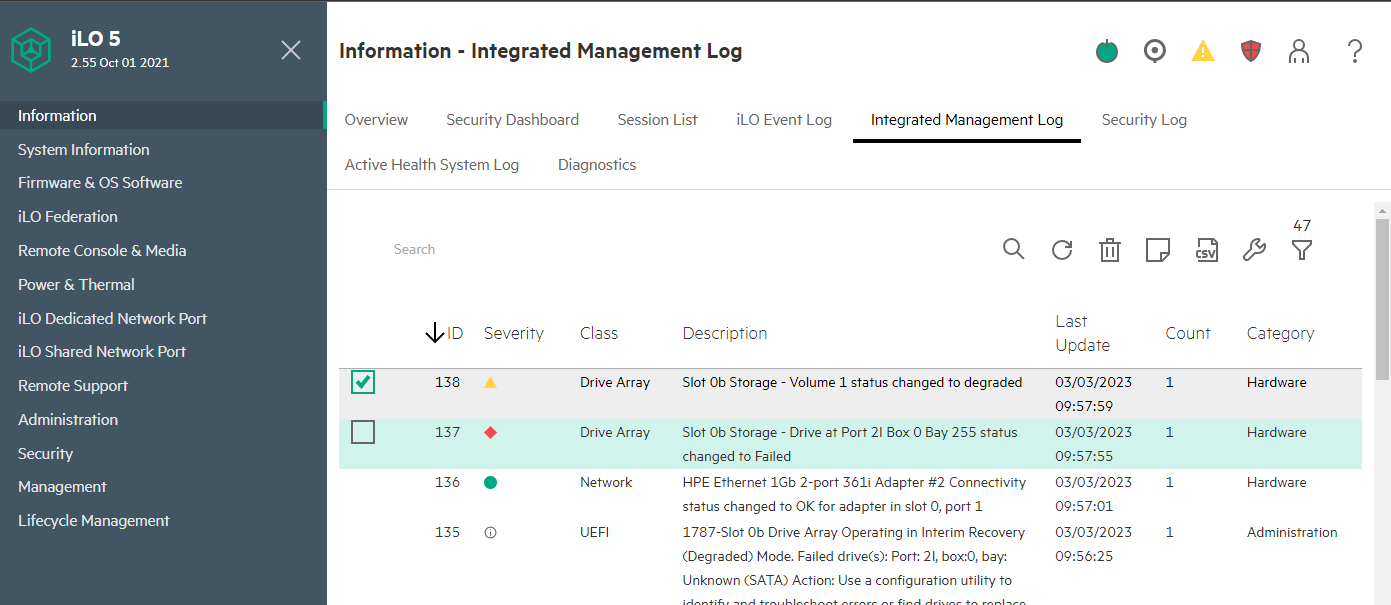This screenshot has width=1391, height=605.
Task: Open the log search tool via magnifier icon
Action: tap(1013, 250)
